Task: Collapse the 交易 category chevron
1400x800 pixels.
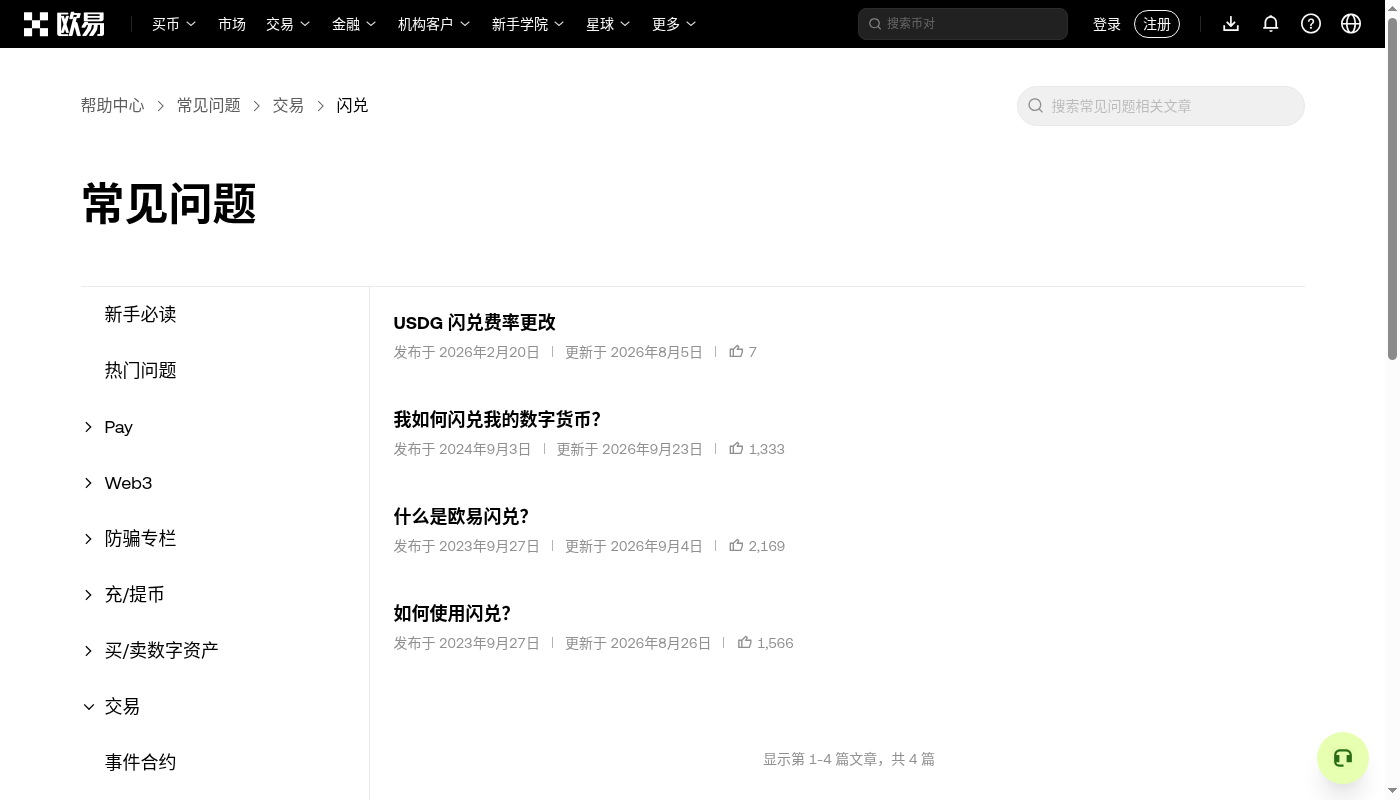Action: [88, 707]
